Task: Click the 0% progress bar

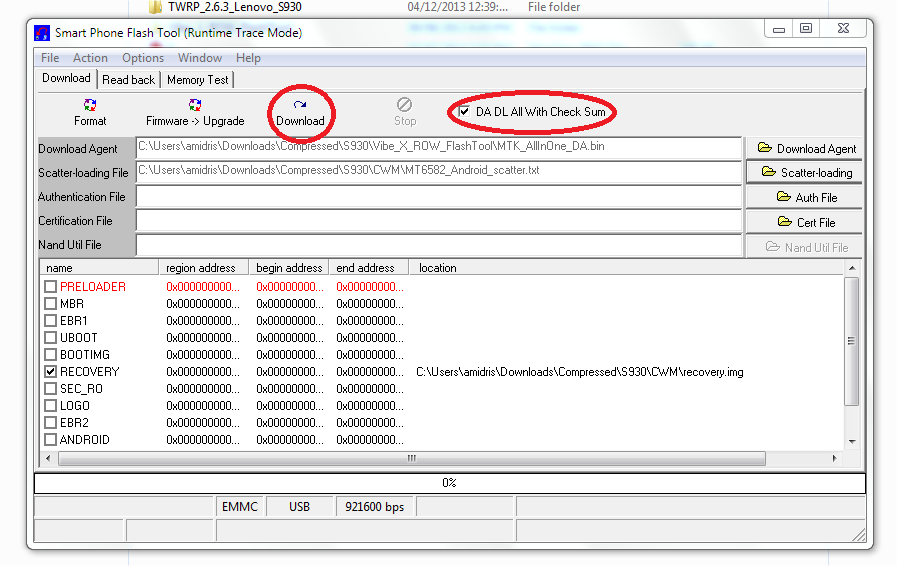Action: coord(450,483)
